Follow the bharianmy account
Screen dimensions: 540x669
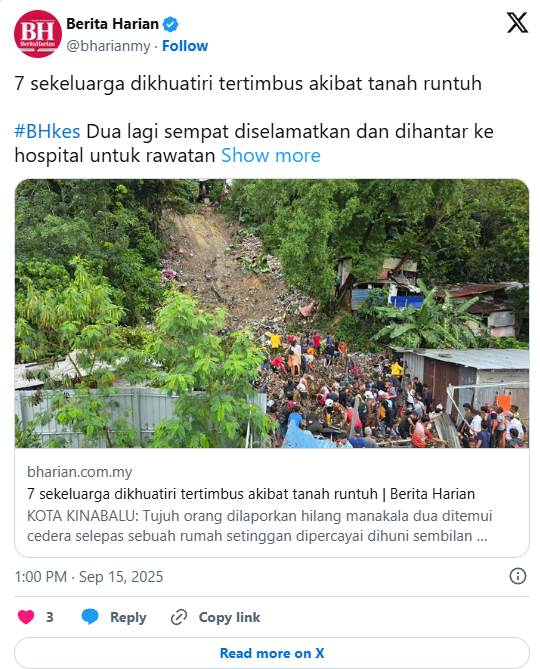coord(185,46)
